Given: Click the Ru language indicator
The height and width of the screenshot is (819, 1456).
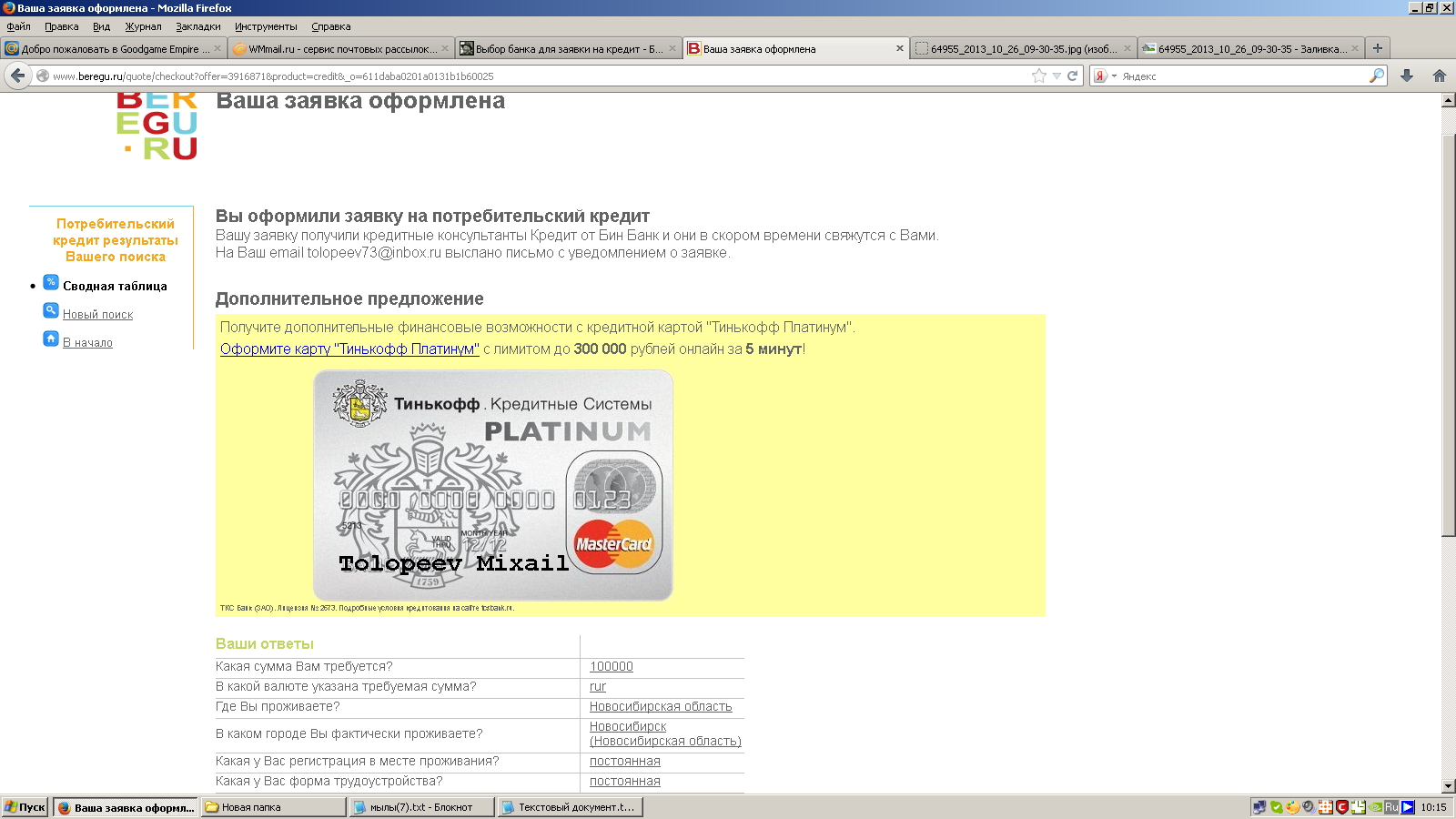Looking at the screenshot, I should (1391, 807).
